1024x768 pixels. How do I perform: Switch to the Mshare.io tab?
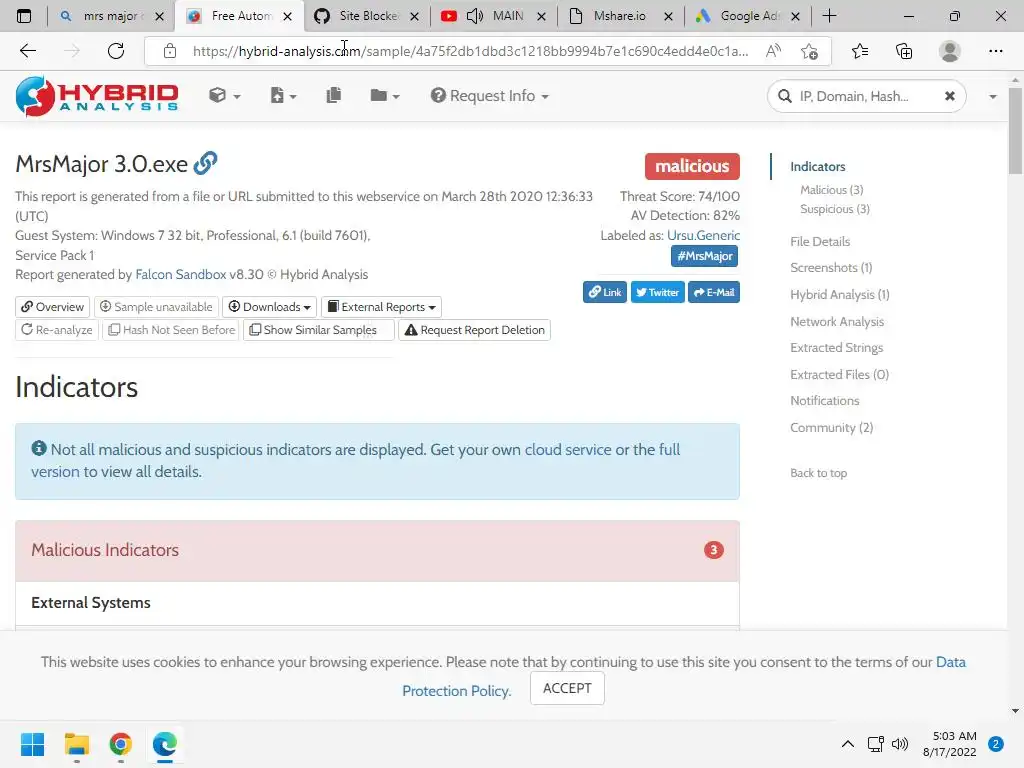[x=620, y=16]
